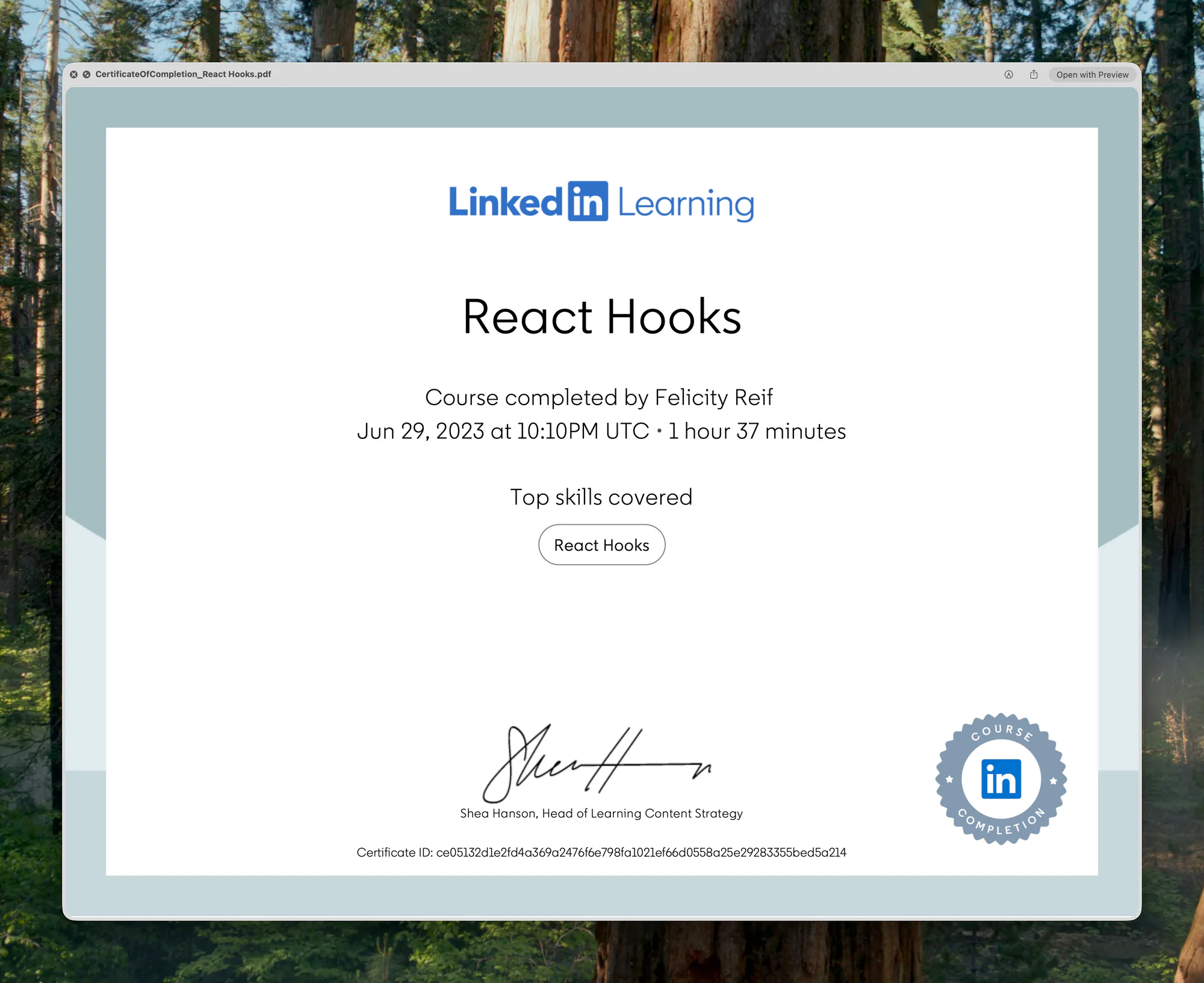Screen dimensions: 1204x983
Task: Click the 'Top skills covered' heading
Action: coord(601,497)
